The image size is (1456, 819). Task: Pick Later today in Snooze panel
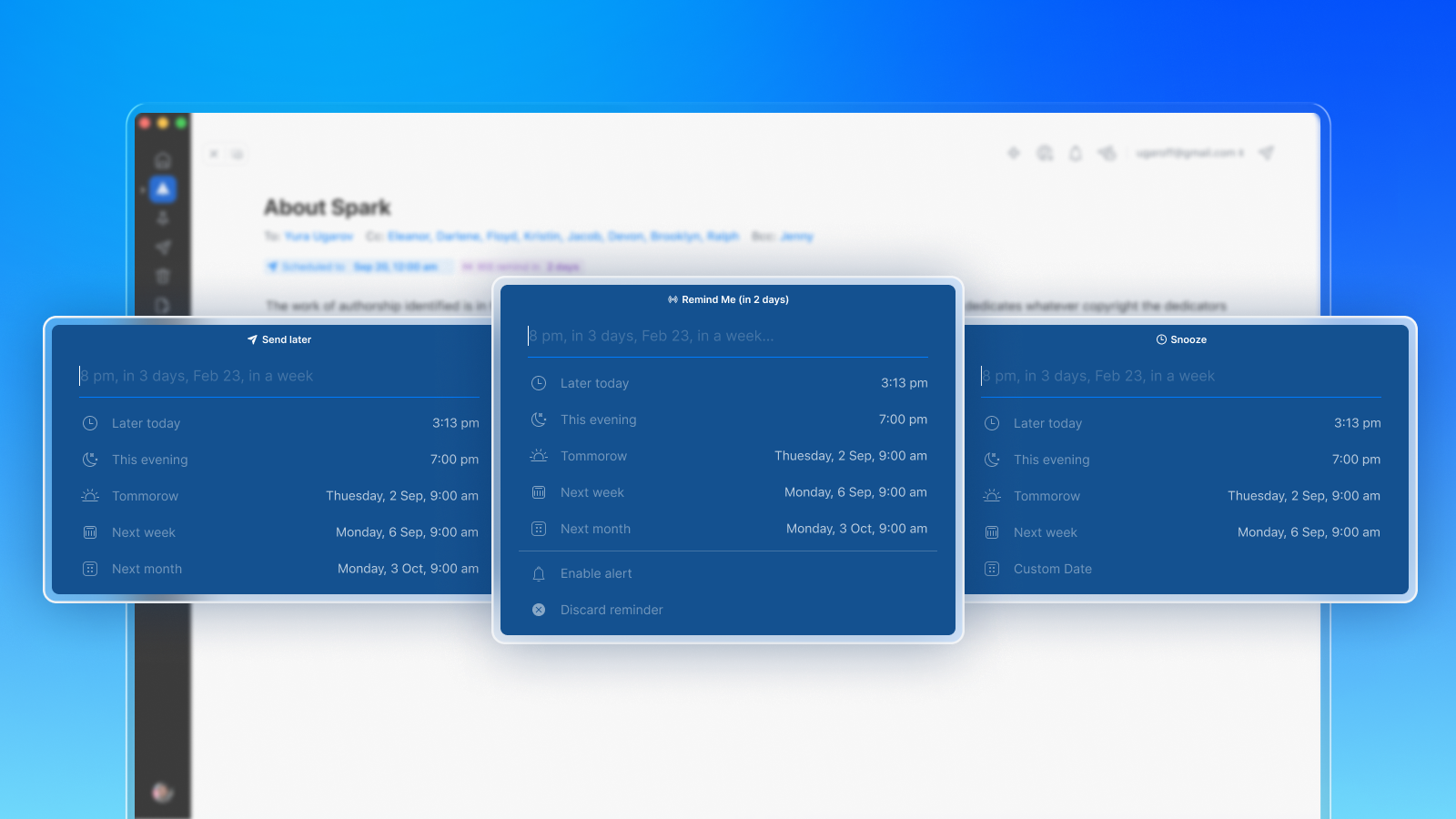click(1181, 423)
